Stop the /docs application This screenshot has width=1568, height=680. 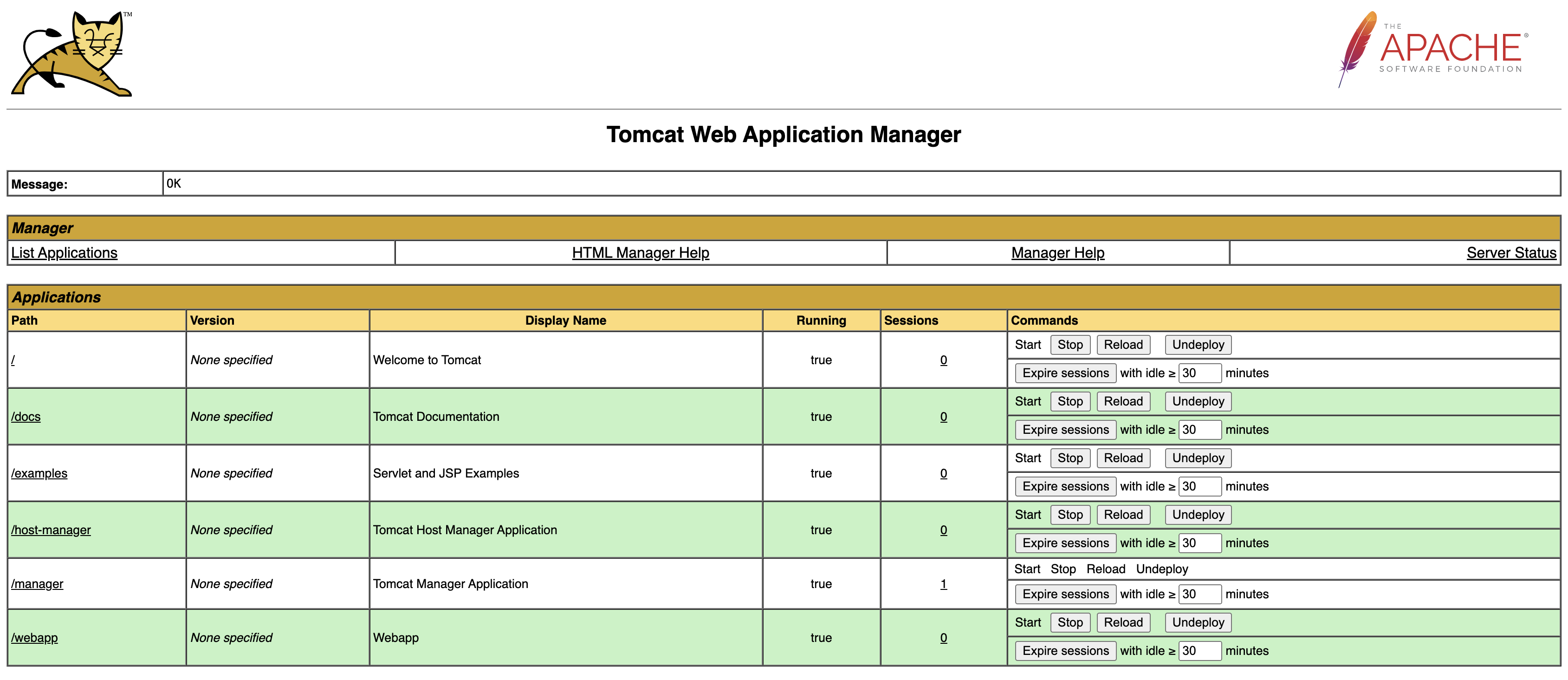click(1070, 401)
